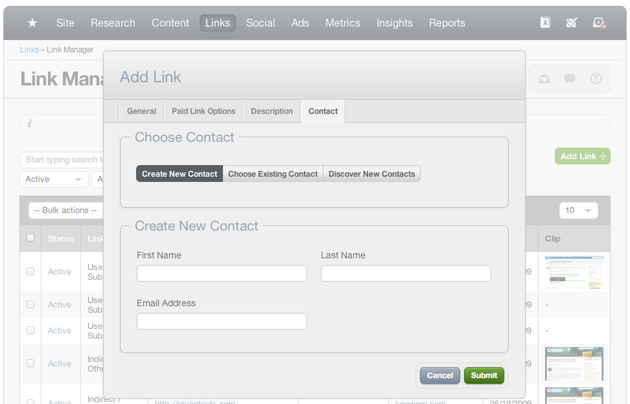
Task: Click the green Submit button
Action: (484, 375)
